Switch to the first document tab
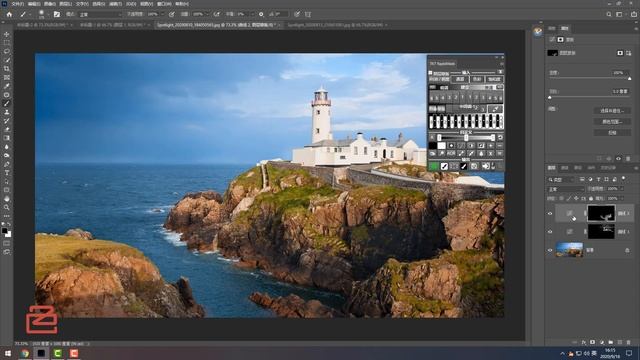 [x=42, y=25]
